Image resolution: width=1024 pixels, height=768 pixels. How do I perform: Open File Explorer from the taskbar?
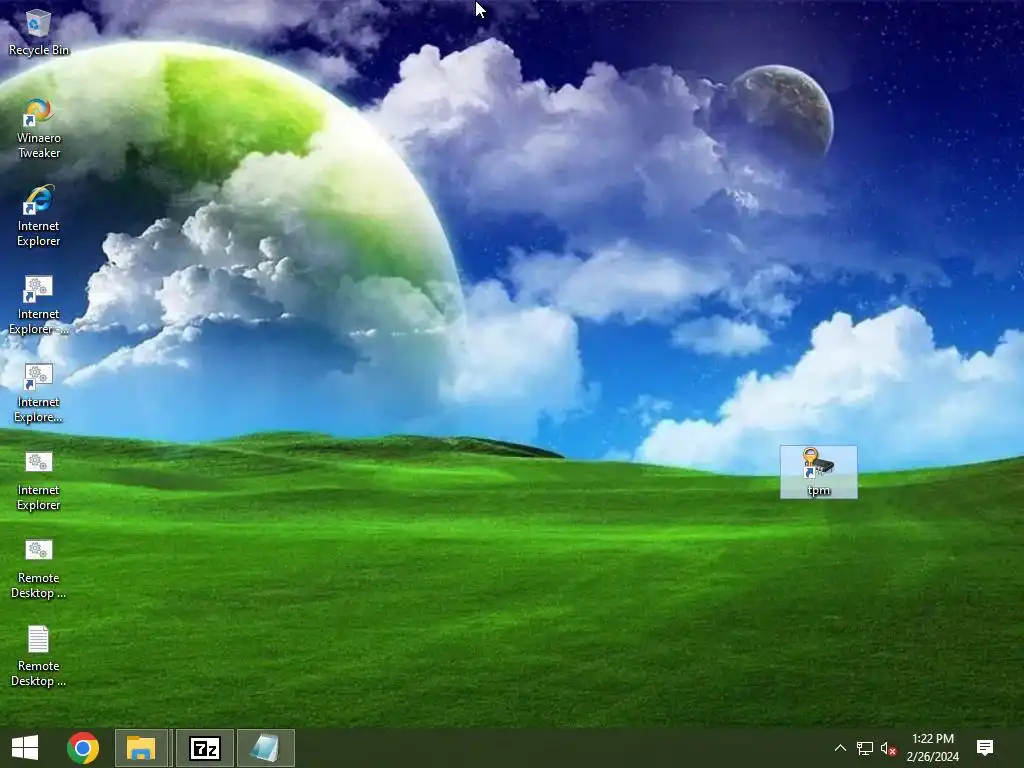(141, 748)
